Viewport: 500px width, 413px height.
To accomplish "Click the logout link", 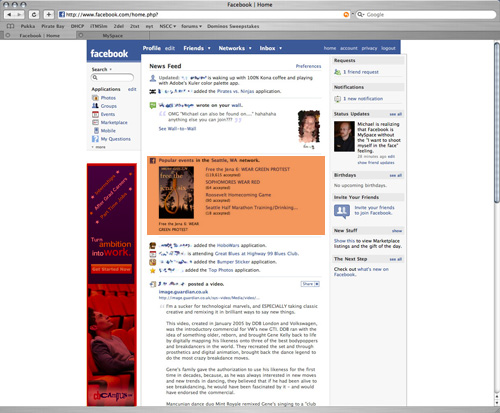I will [x=388, y=48].
